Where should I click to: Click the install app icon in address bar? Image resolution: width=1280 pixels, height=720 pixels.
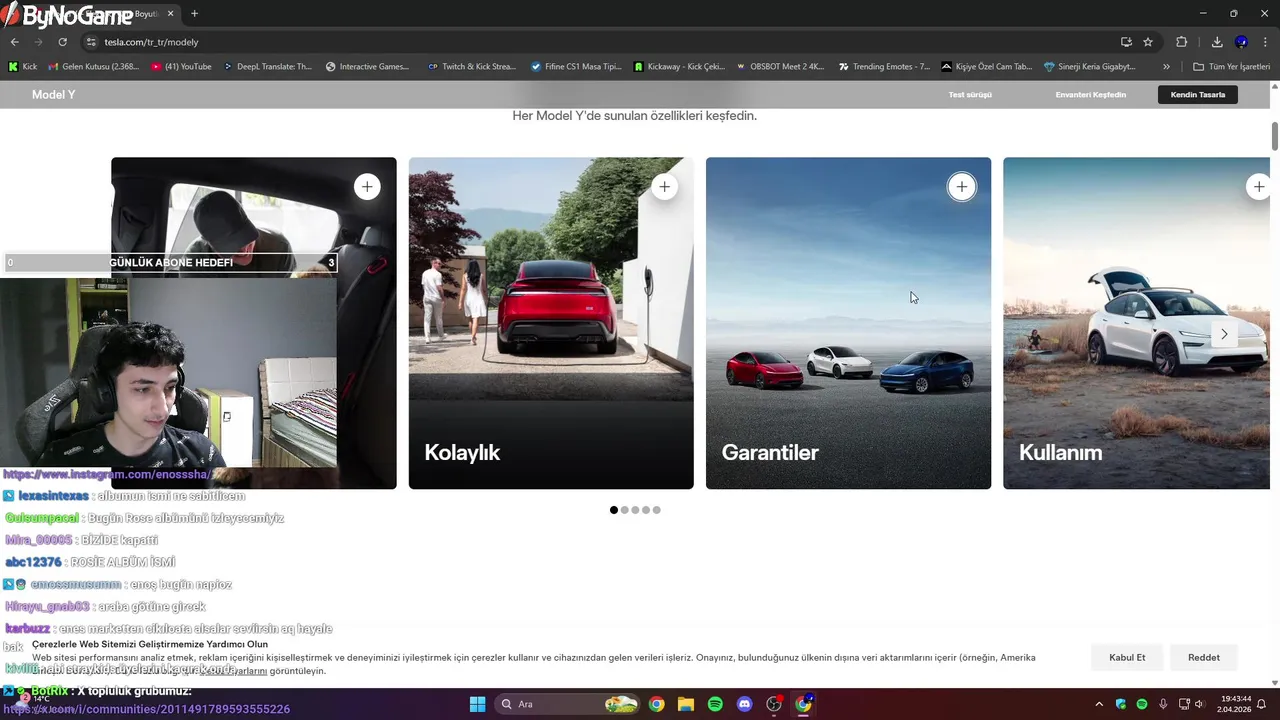click(1126, 42)
